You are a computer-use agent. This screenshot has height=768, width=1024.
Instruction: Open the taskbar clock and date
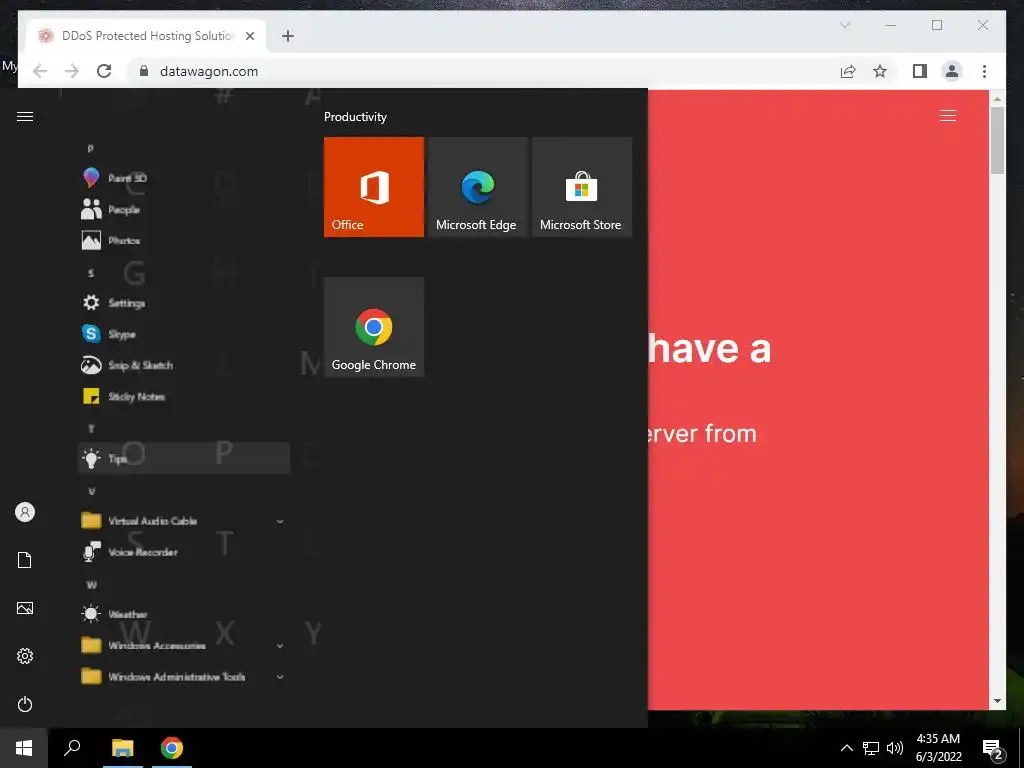click(938, 748)
